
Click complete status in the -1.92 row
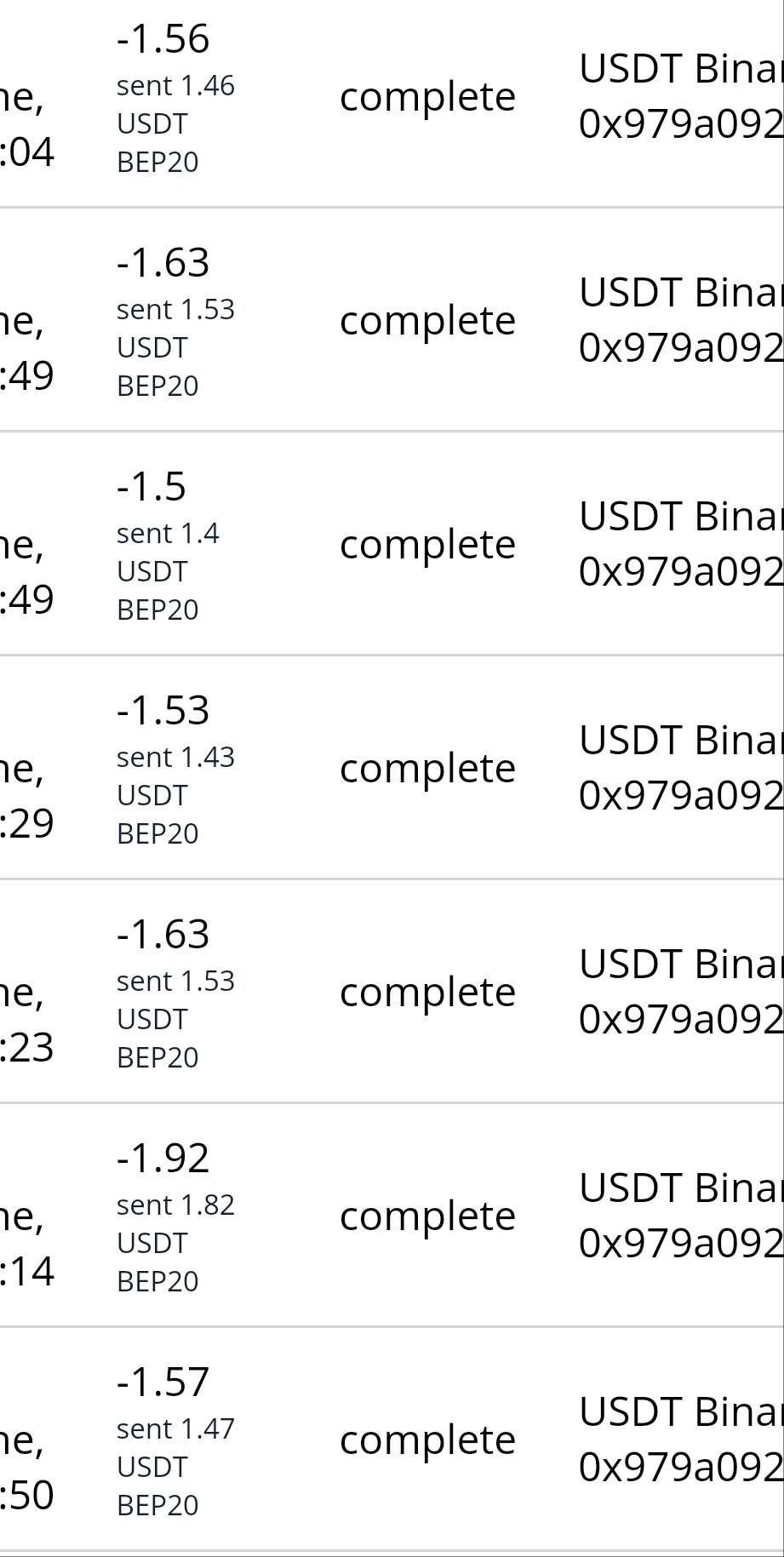tap(427, 1216)
